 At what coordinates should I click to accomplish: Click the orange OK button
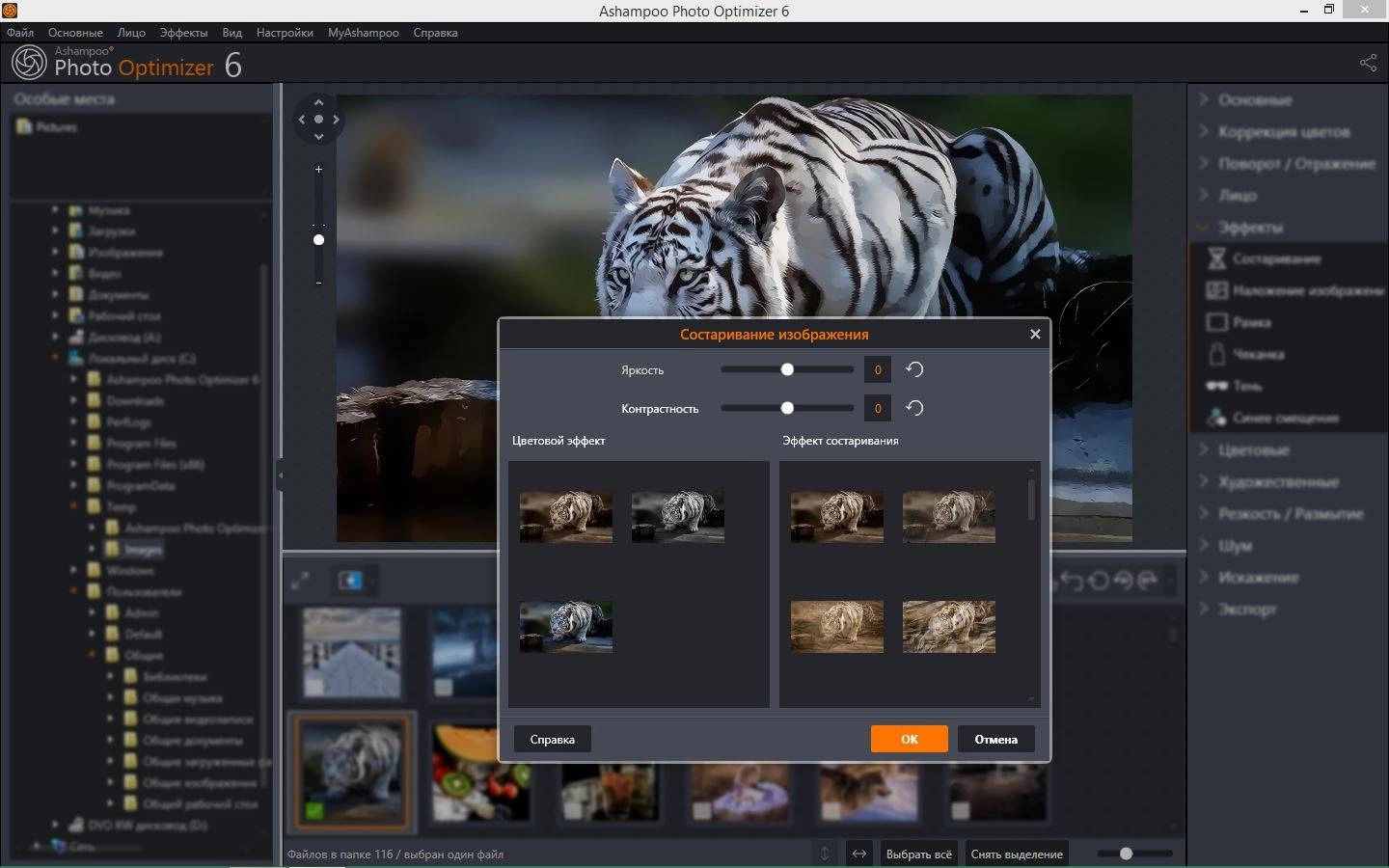pyautogui.click(x=909, y=739)
